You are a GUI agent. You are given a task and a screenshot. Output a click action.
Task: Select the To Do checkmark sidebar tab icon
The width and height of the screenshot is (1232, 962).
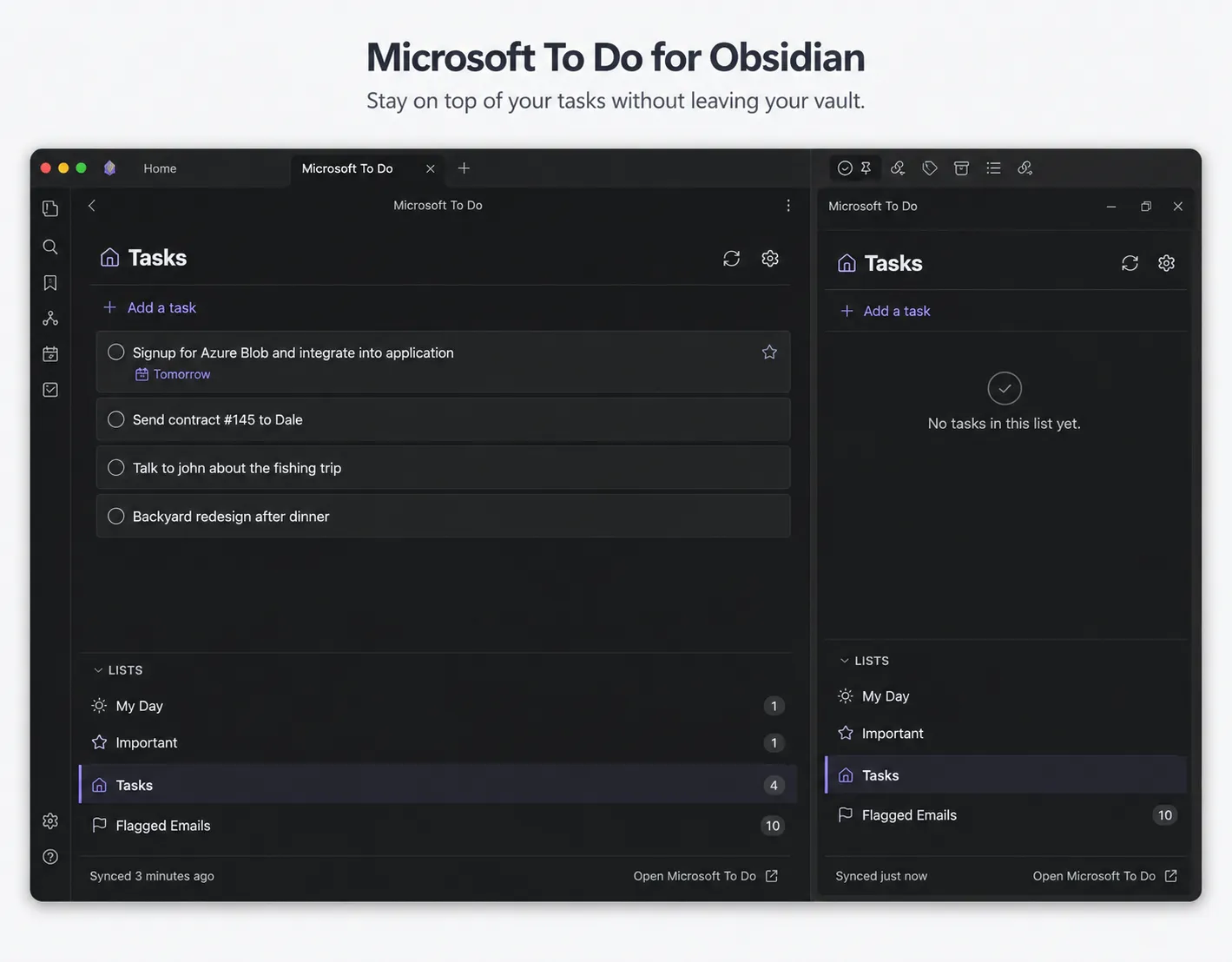tap(845, 168)
